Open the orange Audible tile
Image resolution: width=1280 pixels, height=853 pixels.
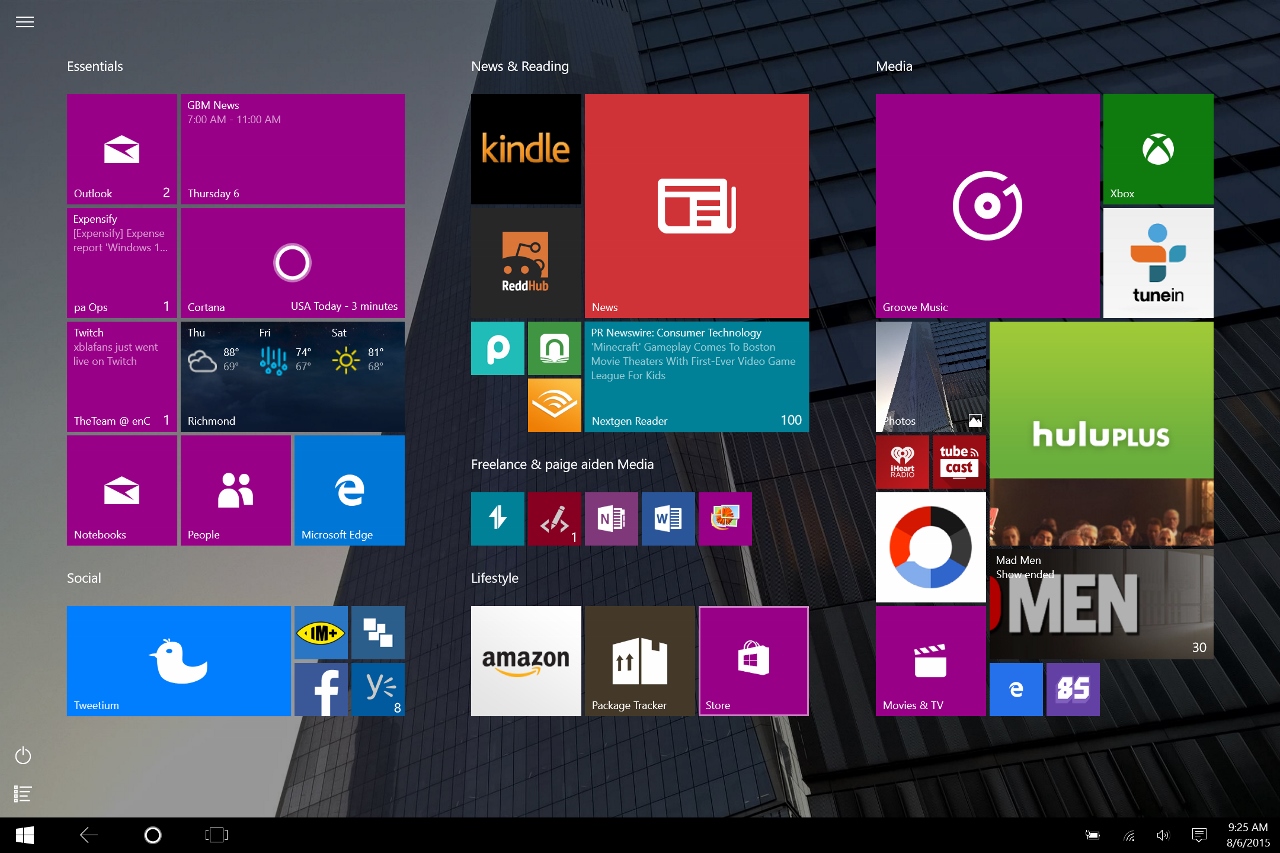(x=554, y=405)
